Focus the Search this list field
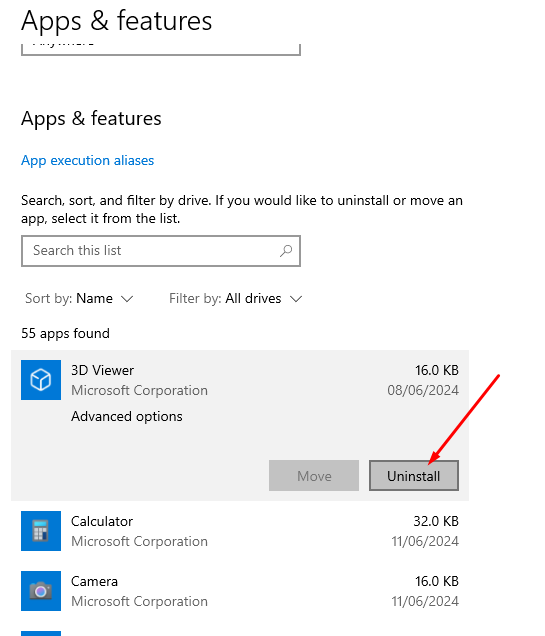Image resolution: width=545 pixels, height=636 pixels. 161,251
